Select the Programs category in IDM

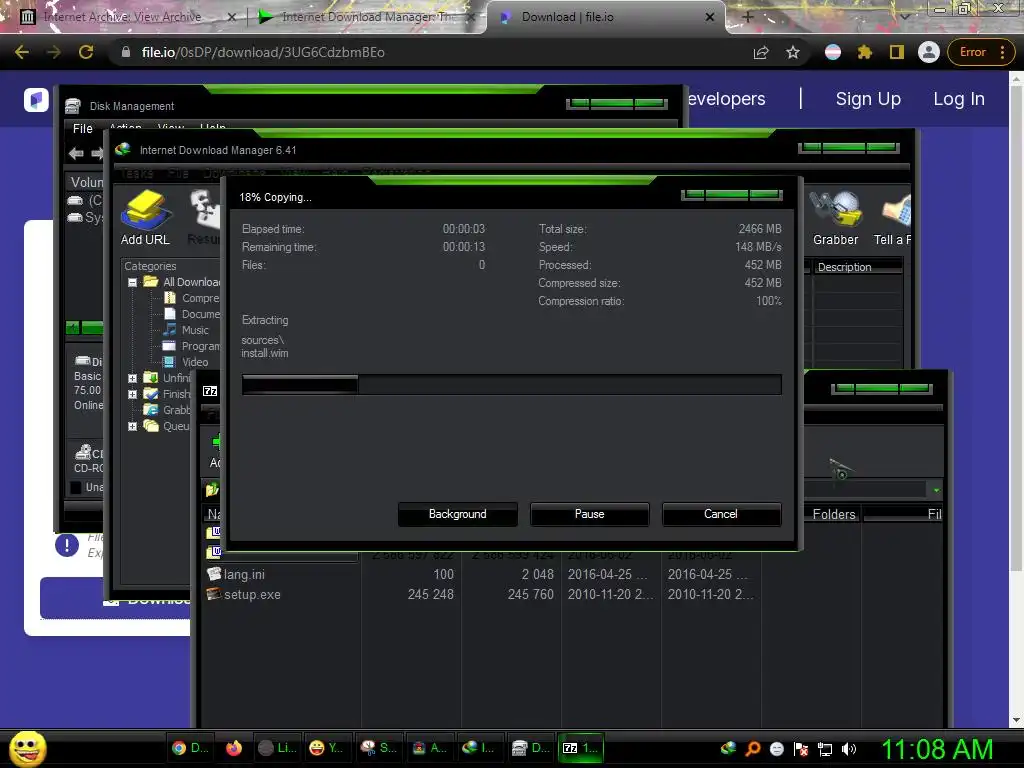pyautogui.click(x=200, y=346)
